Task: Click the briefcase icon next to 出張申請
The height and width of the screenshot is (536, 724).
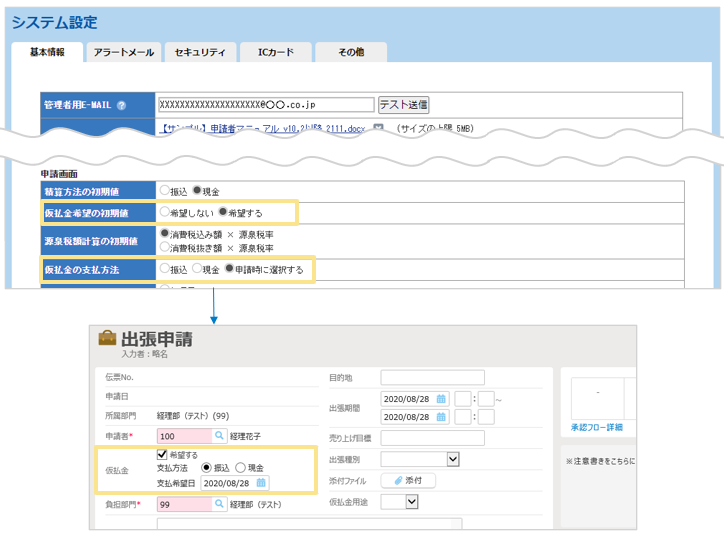Action: click(x=106, y=338)
